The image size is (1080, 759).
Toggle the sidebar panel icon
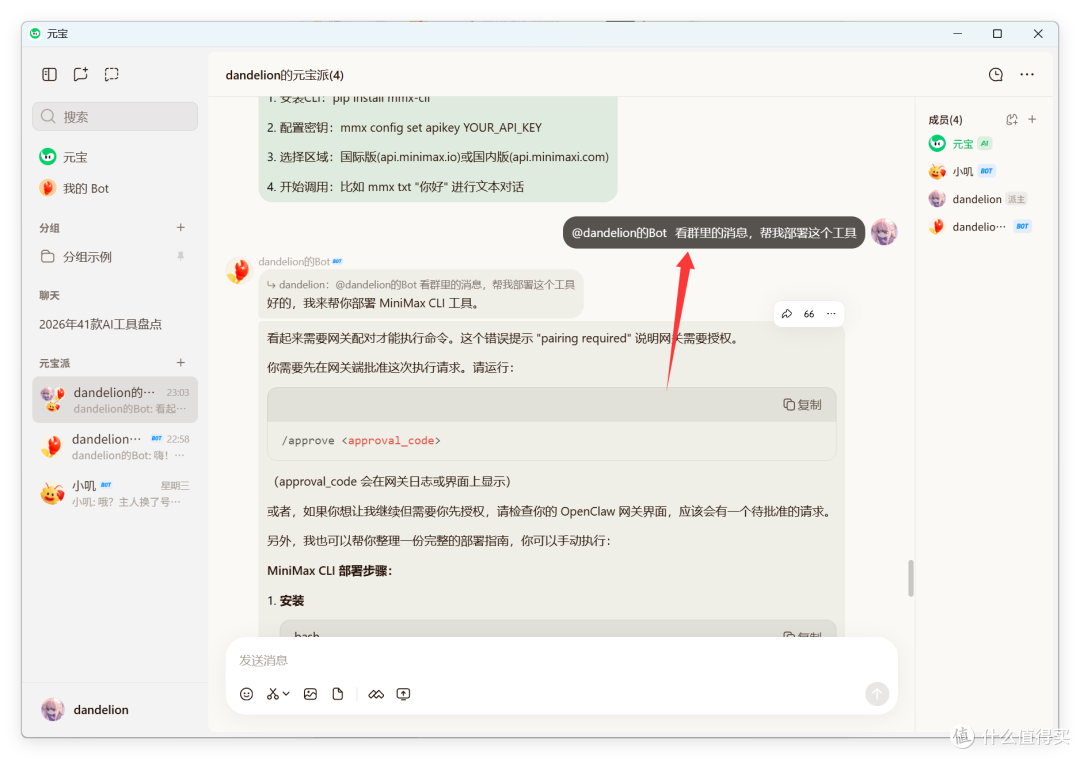click(49, 74)
